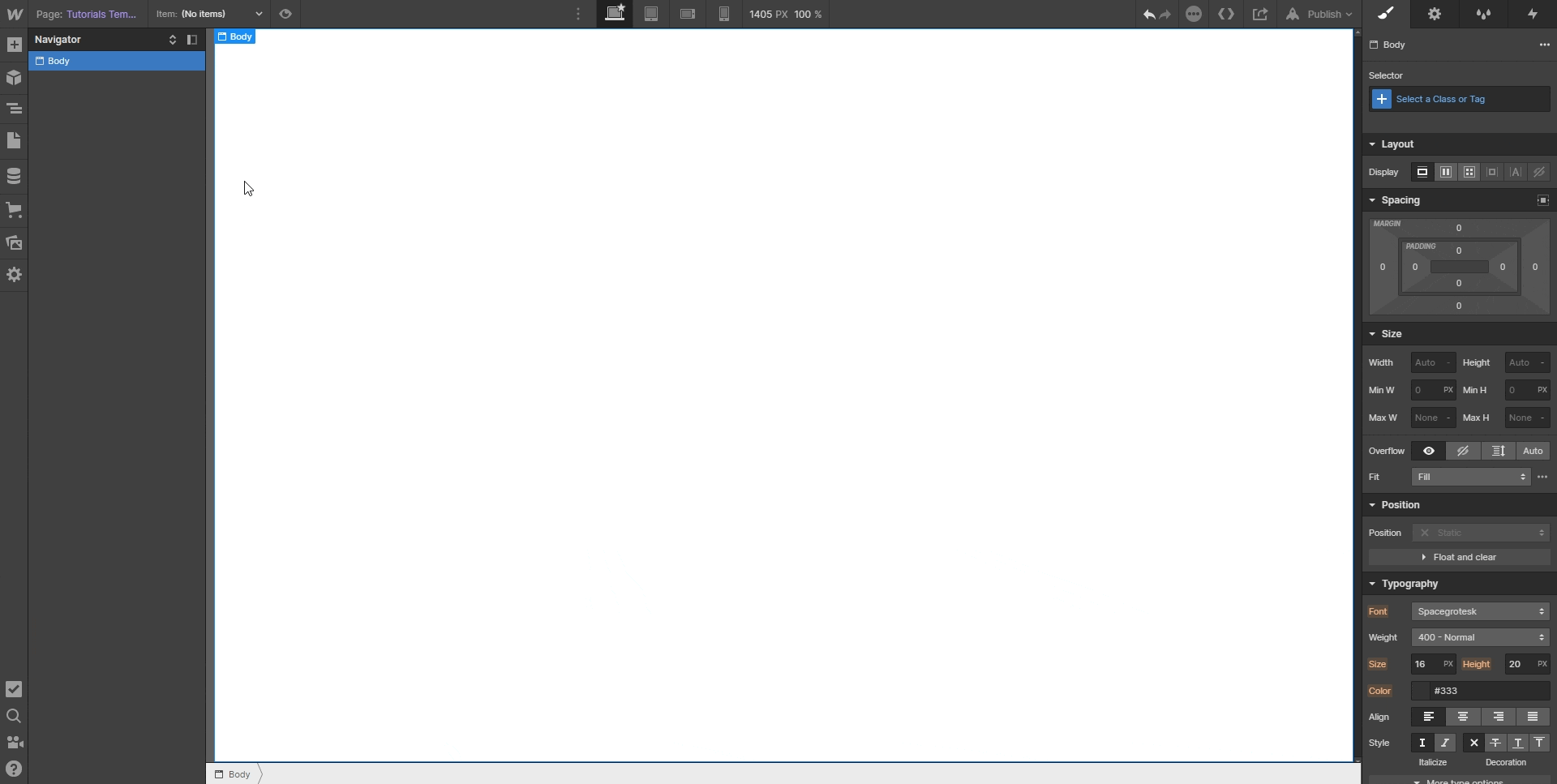Open the Webflow logo menu

click(x=14, y=14)
